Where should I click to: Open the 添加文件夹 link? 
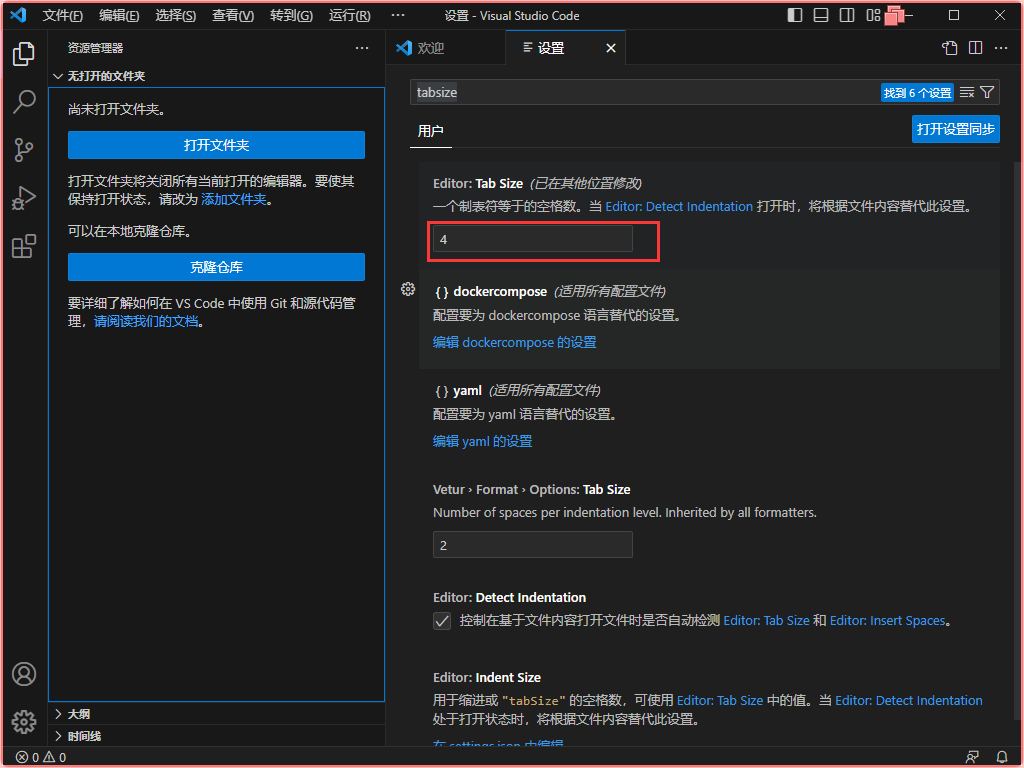[234, 199]
